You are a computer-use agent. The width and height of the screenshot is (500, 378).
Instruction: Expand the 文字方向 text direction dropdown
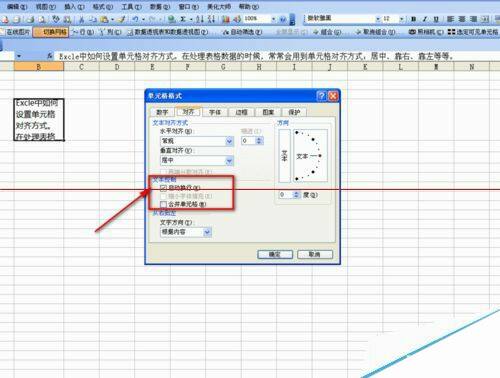186,232
